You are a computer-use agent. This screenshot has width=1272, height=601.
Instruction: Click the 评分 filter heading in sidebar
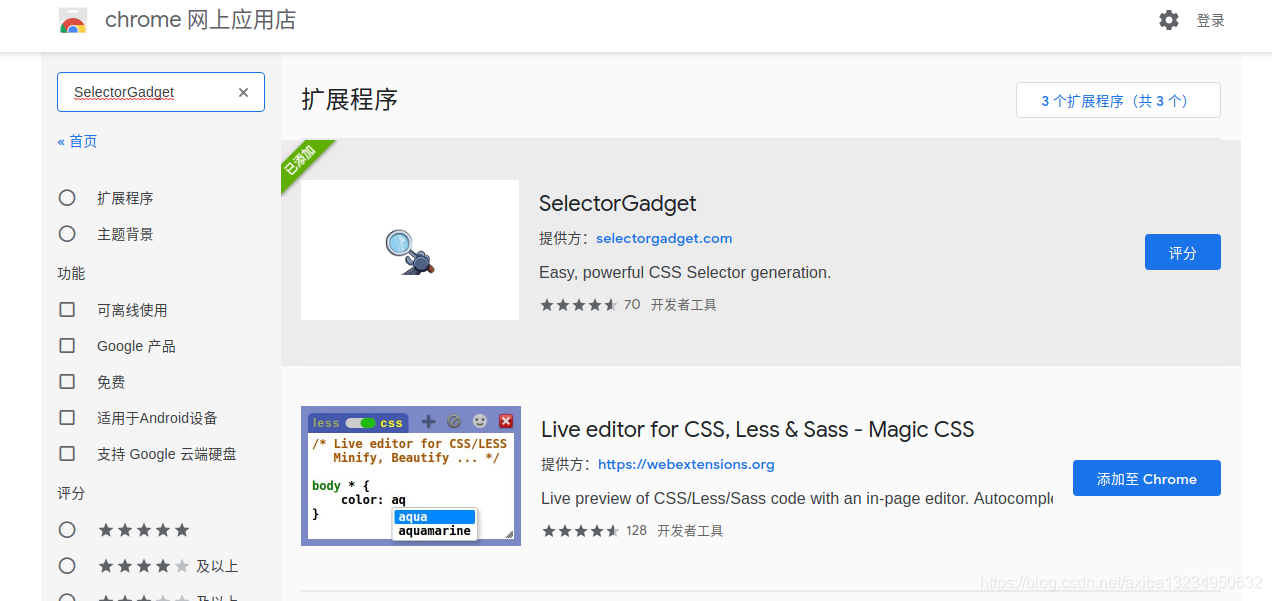tap(71, 493)
